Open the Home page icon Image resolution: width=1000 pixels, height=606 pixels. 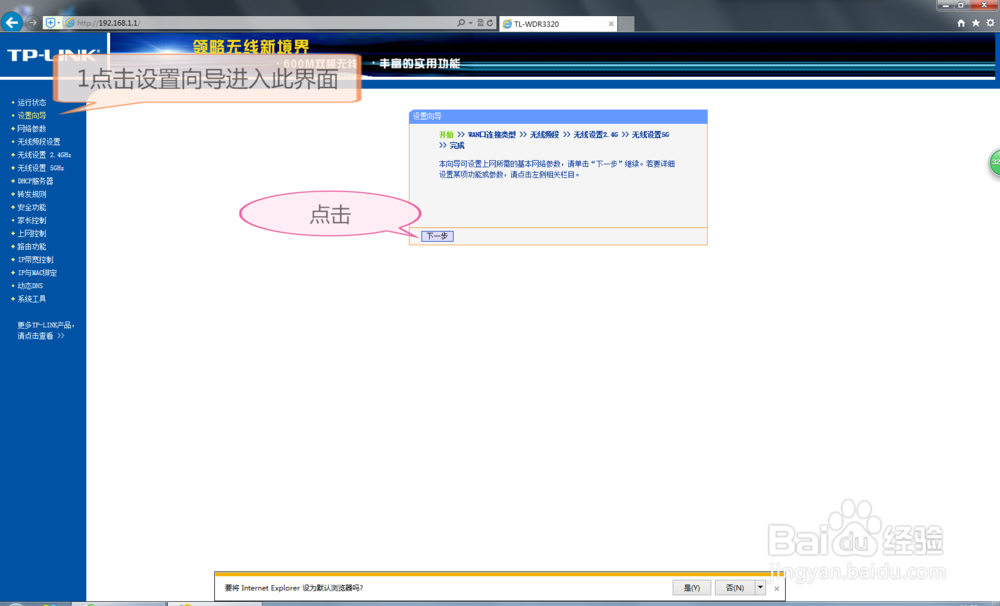(x=961, y=23)
